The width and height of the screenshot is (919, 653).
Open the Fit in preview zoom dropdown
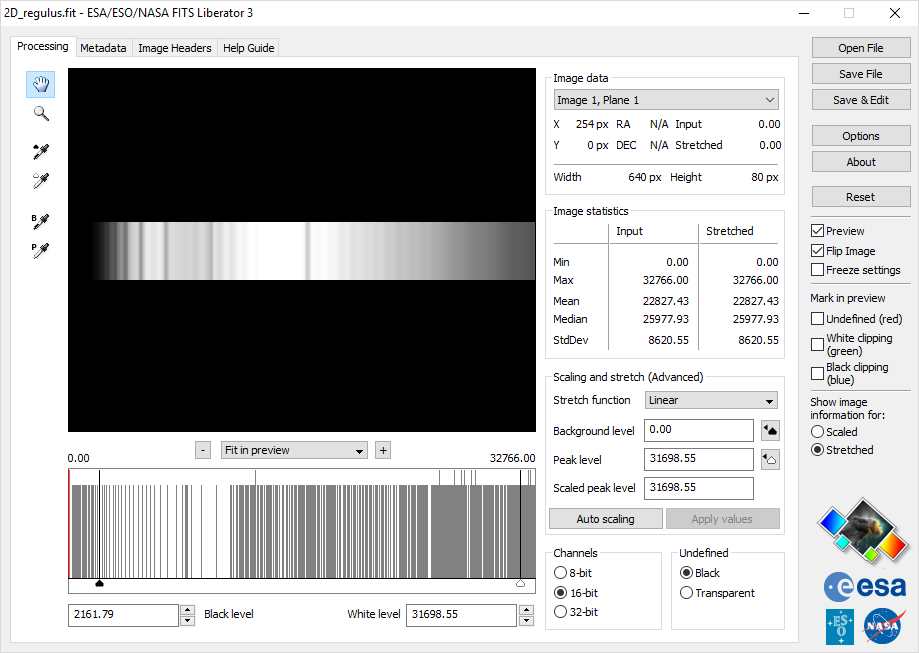tap(294, 451)
